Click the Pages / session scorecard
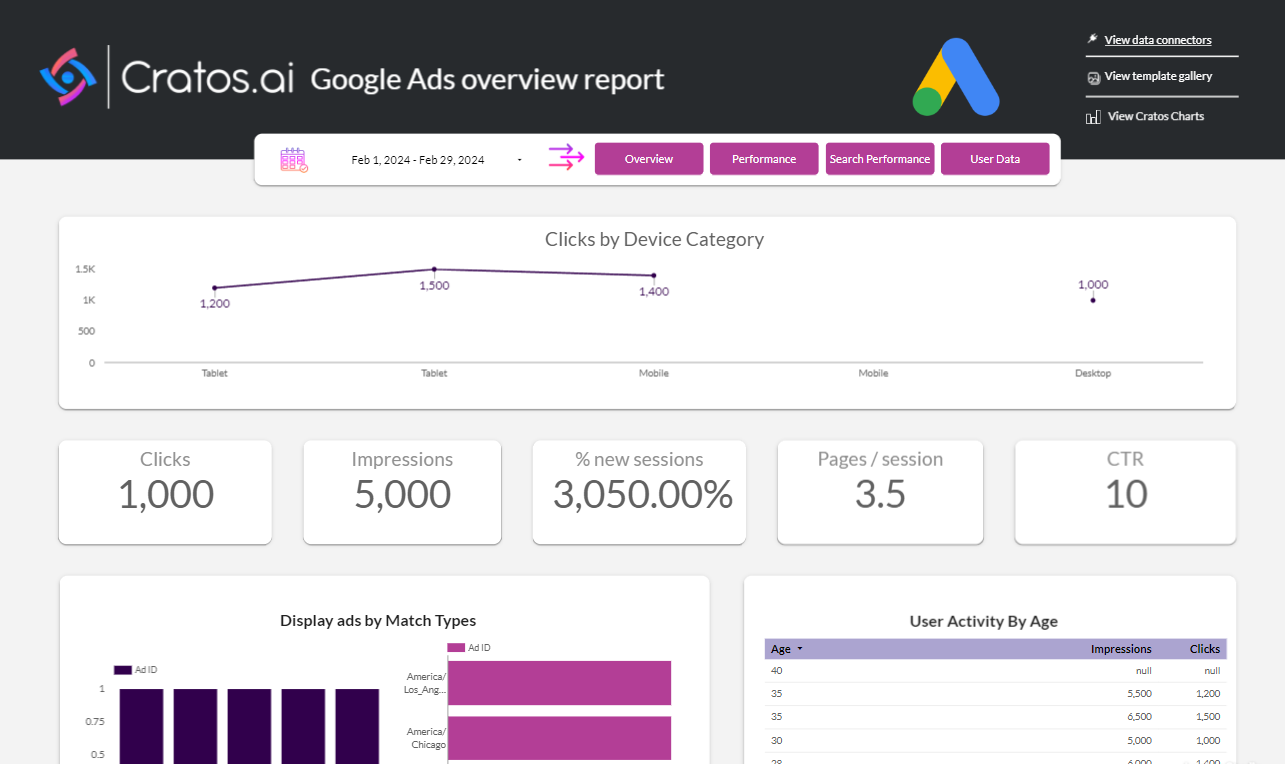This screenshot has width=1285, height=764. pyautogui.click(x=880, y=492)
